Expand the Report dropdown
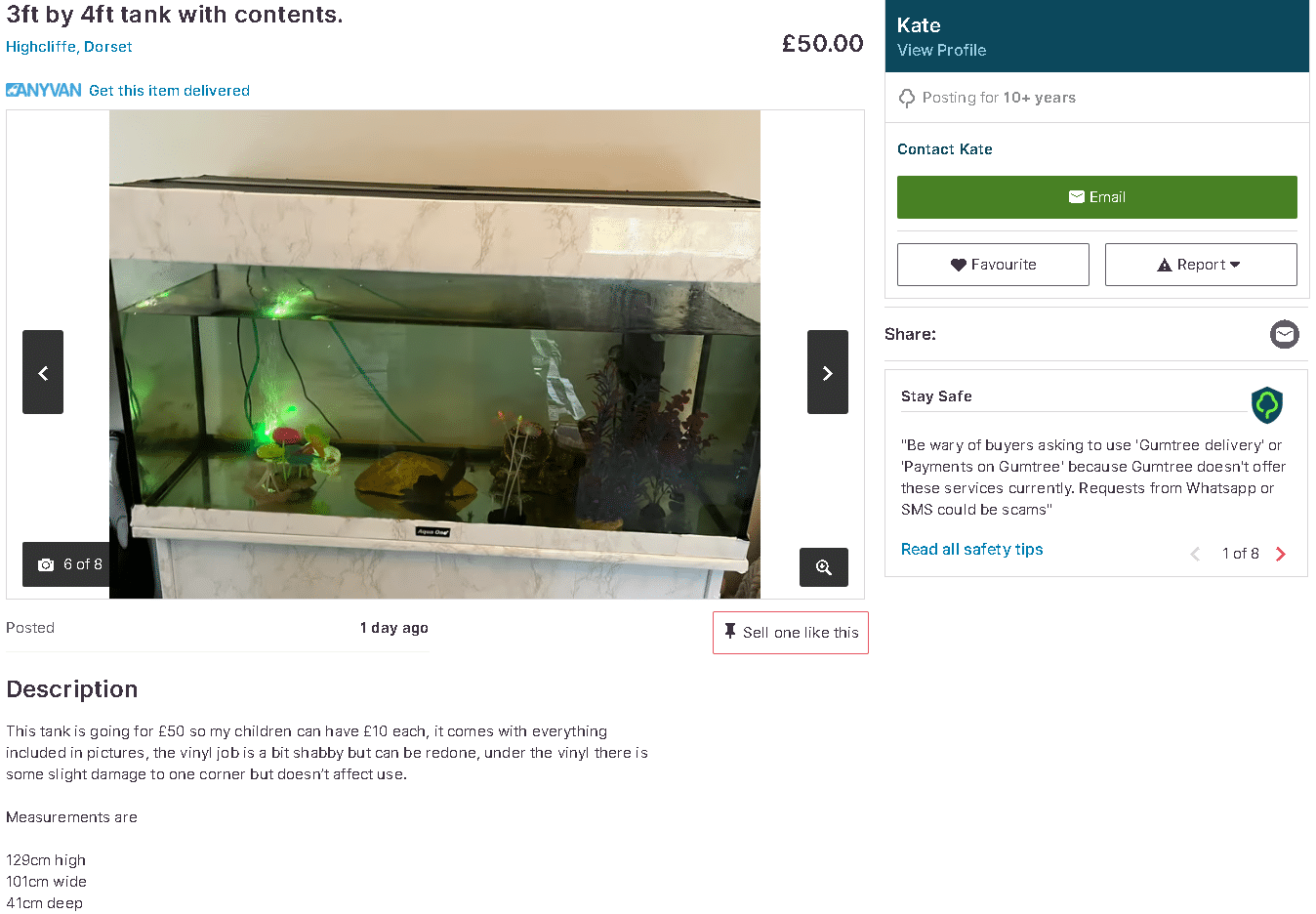1316x914 pixels. [x=1200, y=265]
